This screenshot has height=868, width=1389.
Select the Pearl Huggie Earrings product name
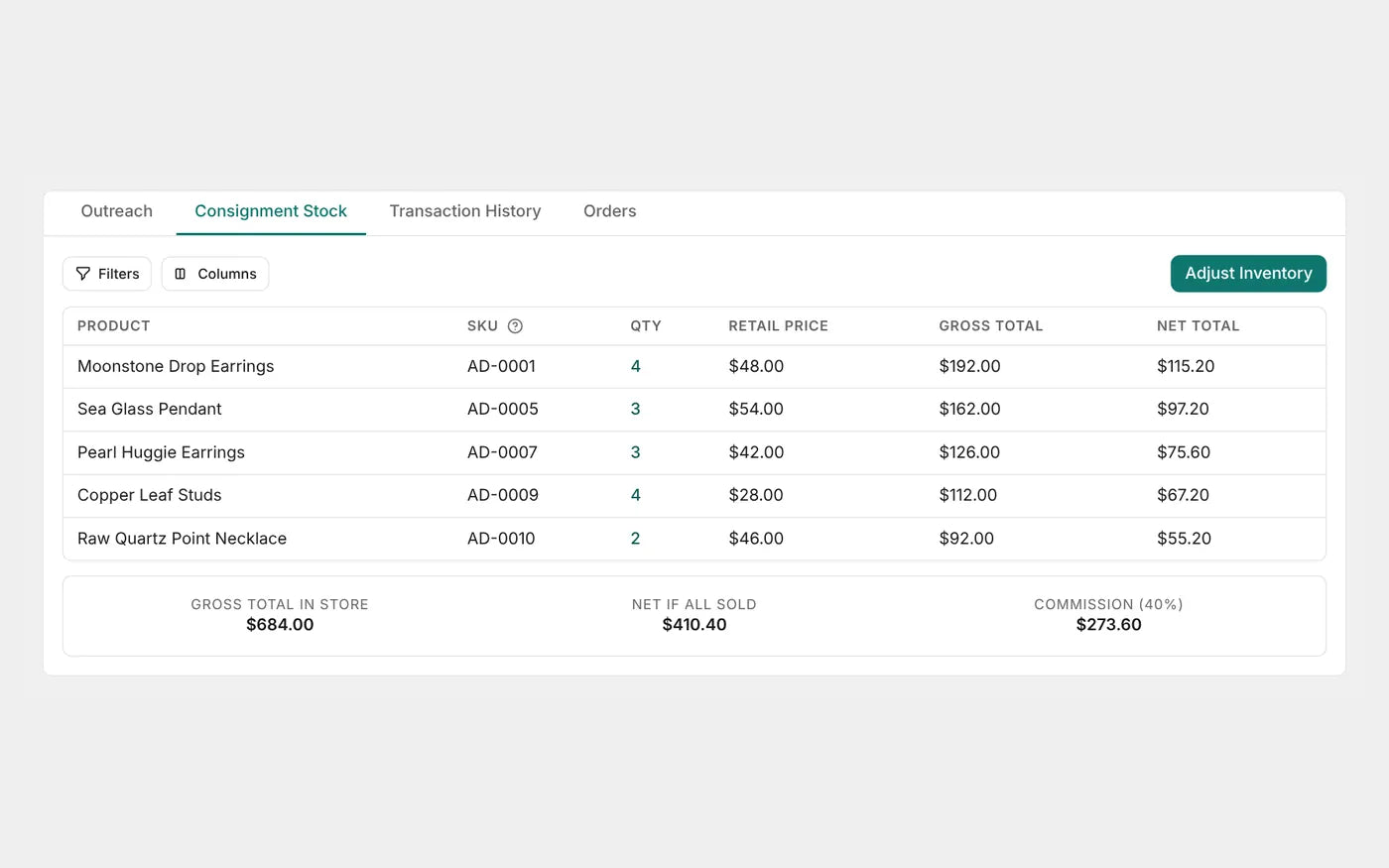coord(161,452)
